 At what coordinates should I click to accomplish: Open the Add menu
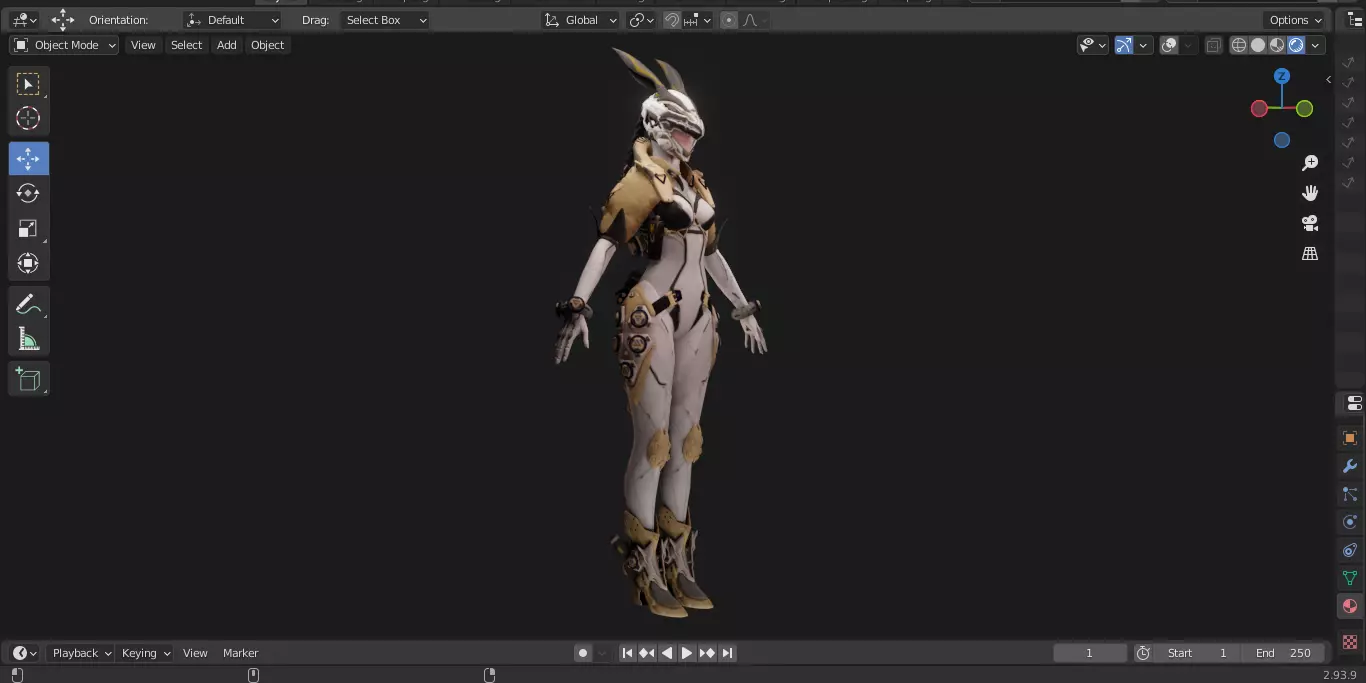227,45
